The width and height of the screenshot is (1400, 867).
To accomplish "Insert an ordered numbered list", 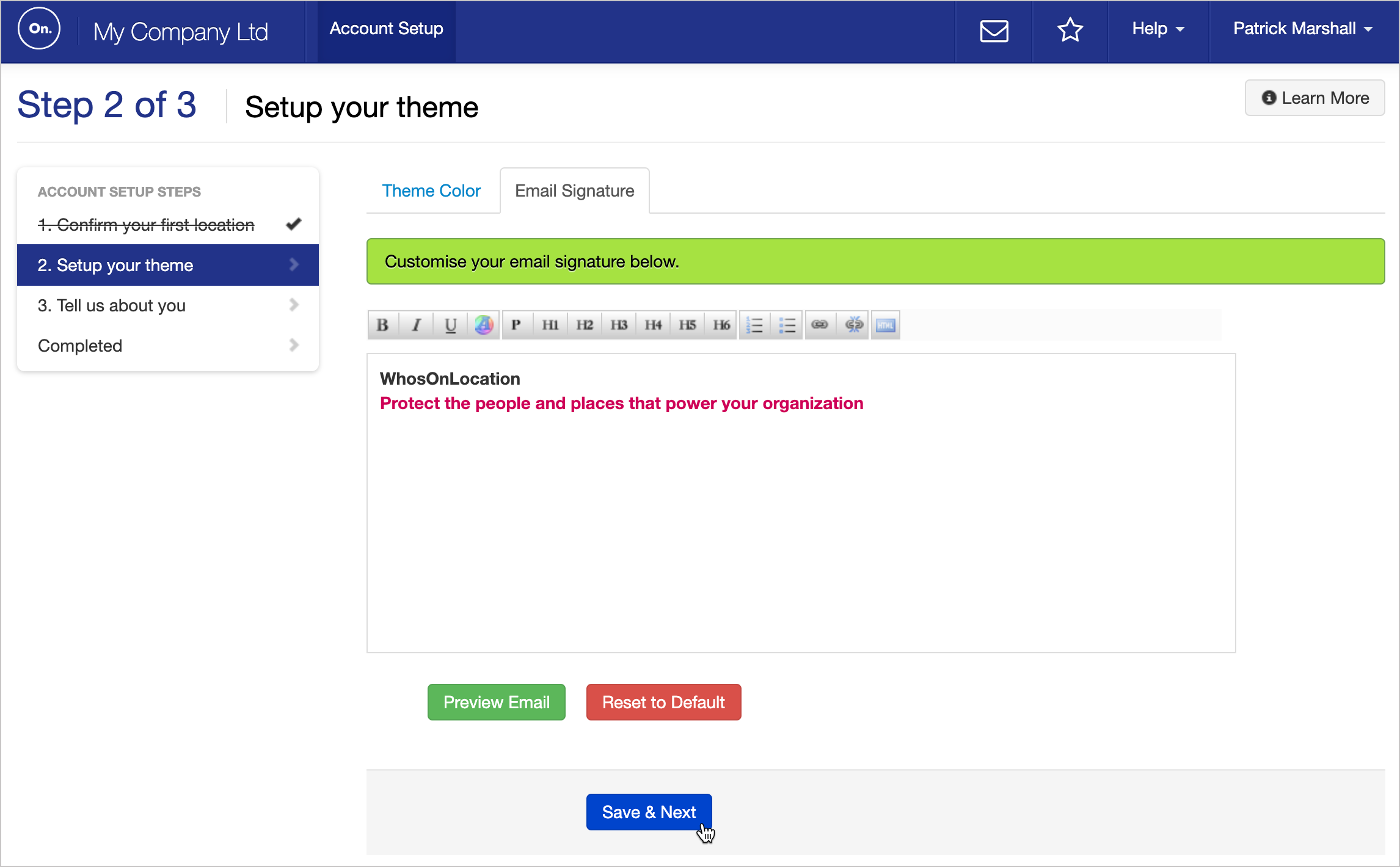I will pos(755,325).
